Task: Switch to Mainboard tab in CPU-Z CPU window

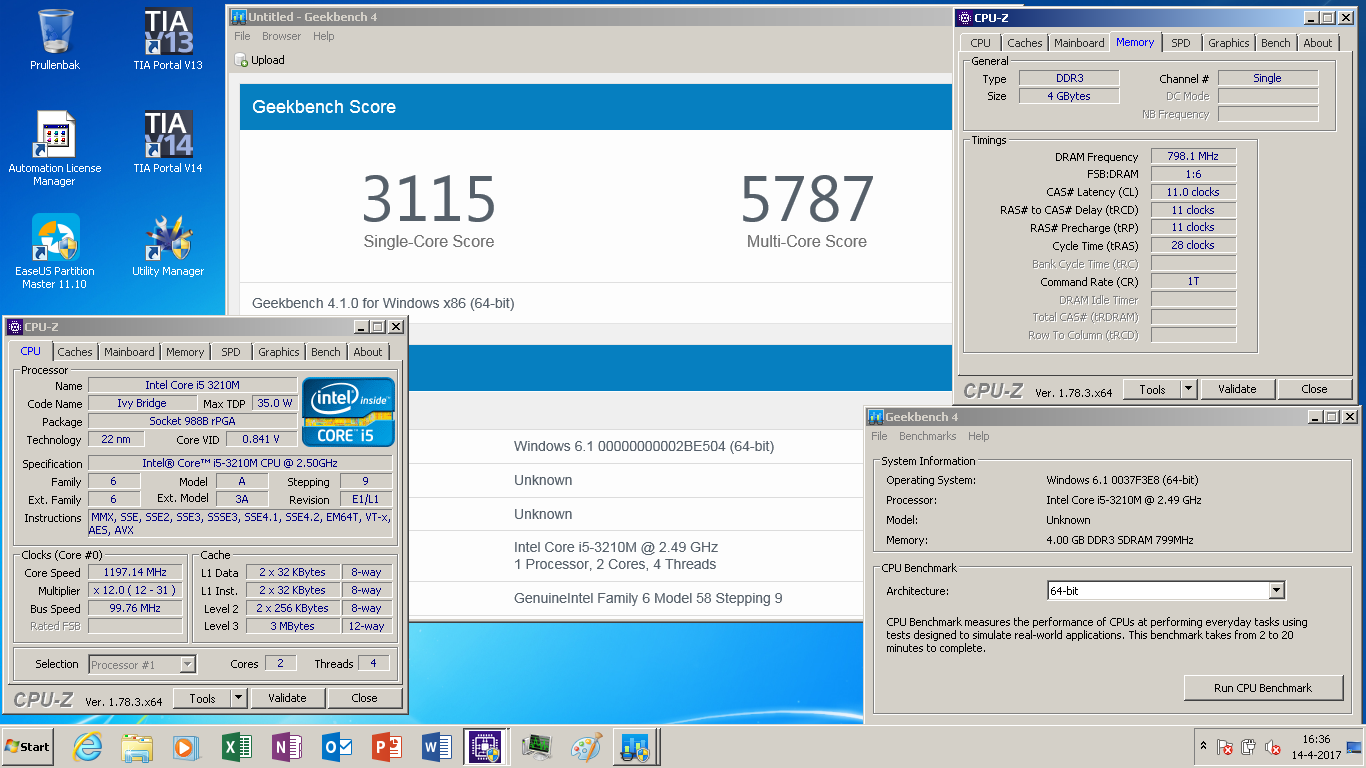Action: (x=129, y=352)
